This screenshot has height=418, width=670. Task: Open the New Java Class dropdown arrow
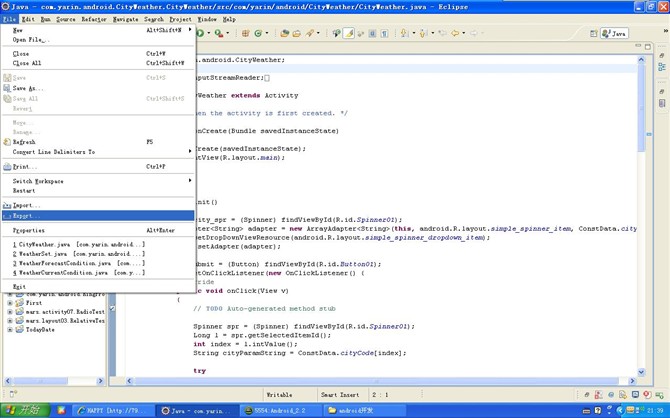267,33
